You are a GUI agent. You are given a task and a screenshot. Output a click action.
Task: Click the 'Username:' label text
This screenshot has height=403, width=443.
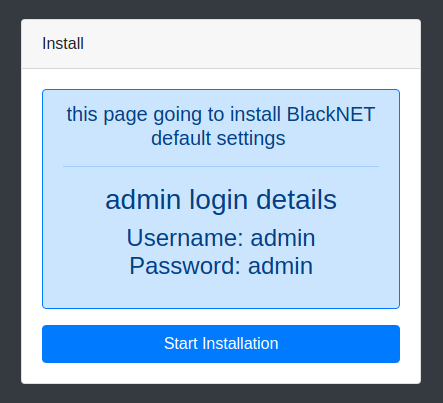point(185,238)
